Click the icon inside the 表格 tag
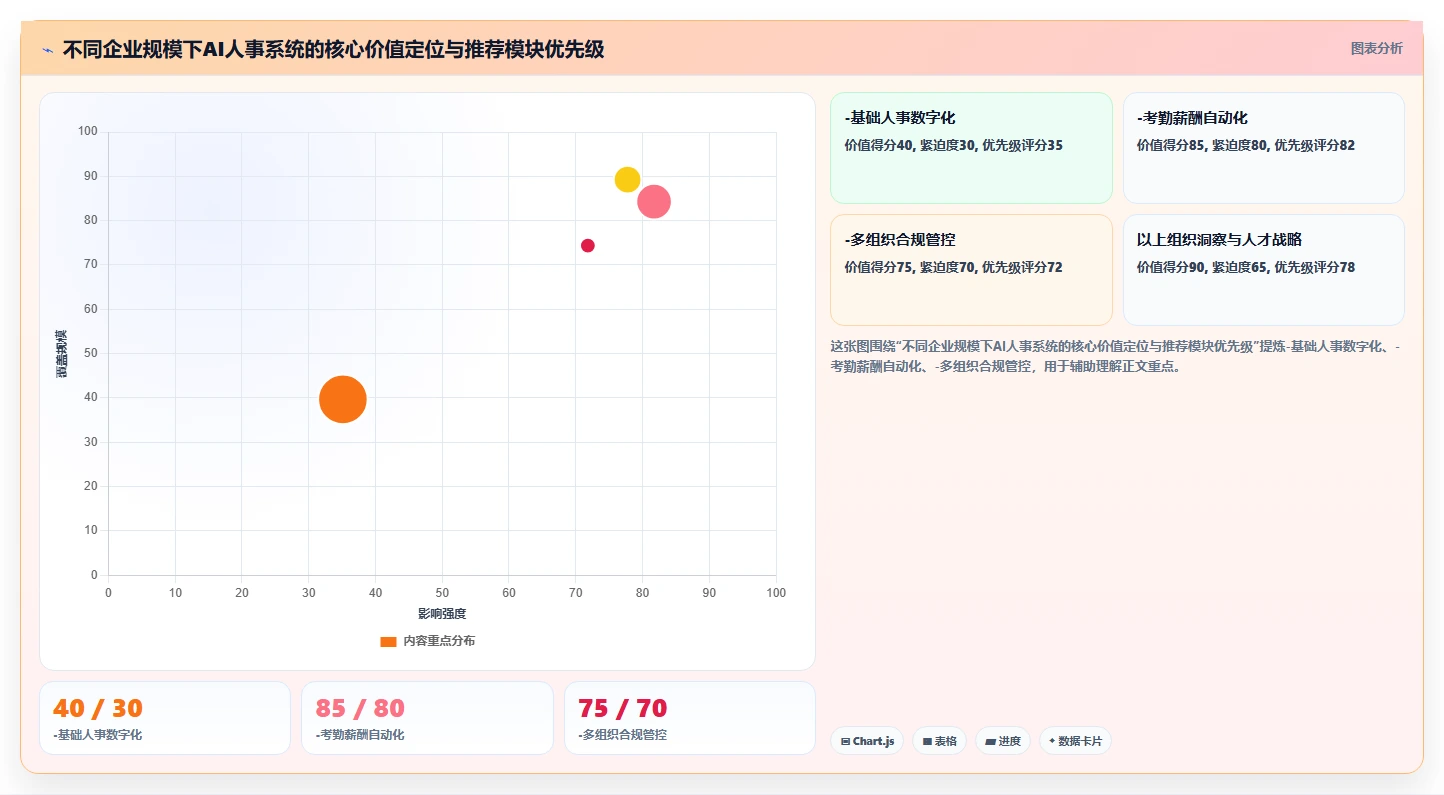 [x=927, y=741]
